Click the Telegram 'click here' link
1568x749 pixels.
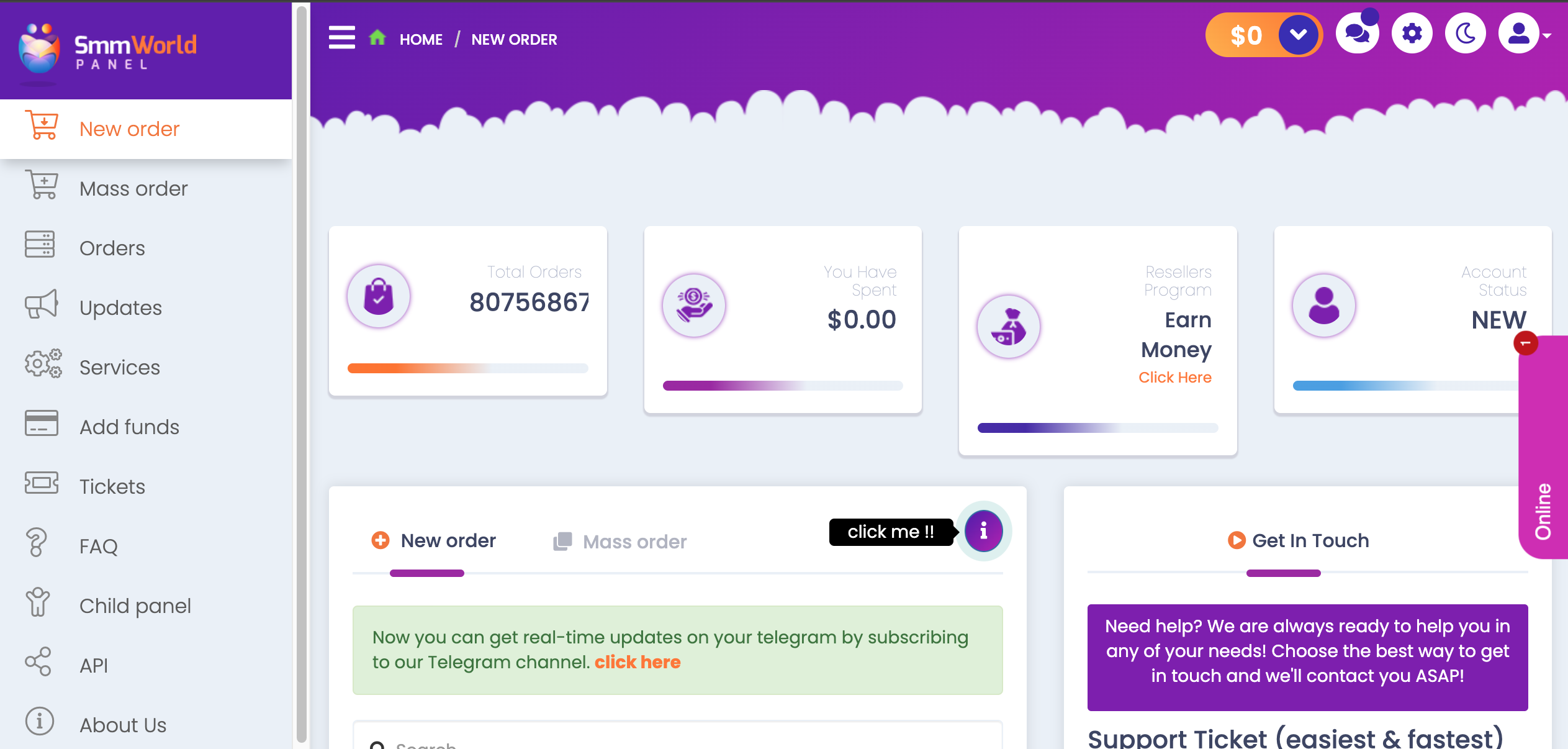click(x=638, y=662)
